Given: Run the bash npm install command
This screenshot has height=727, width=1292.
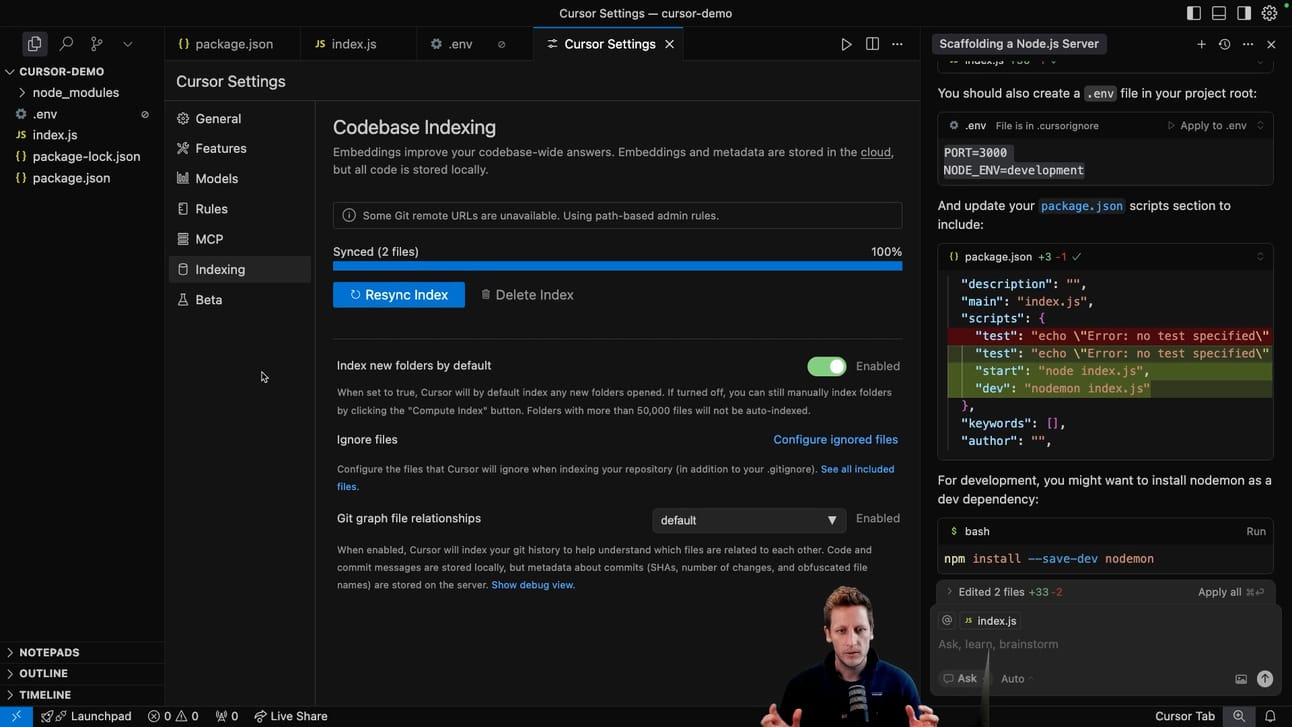Looking at the screenshot, I should 1256,531.
